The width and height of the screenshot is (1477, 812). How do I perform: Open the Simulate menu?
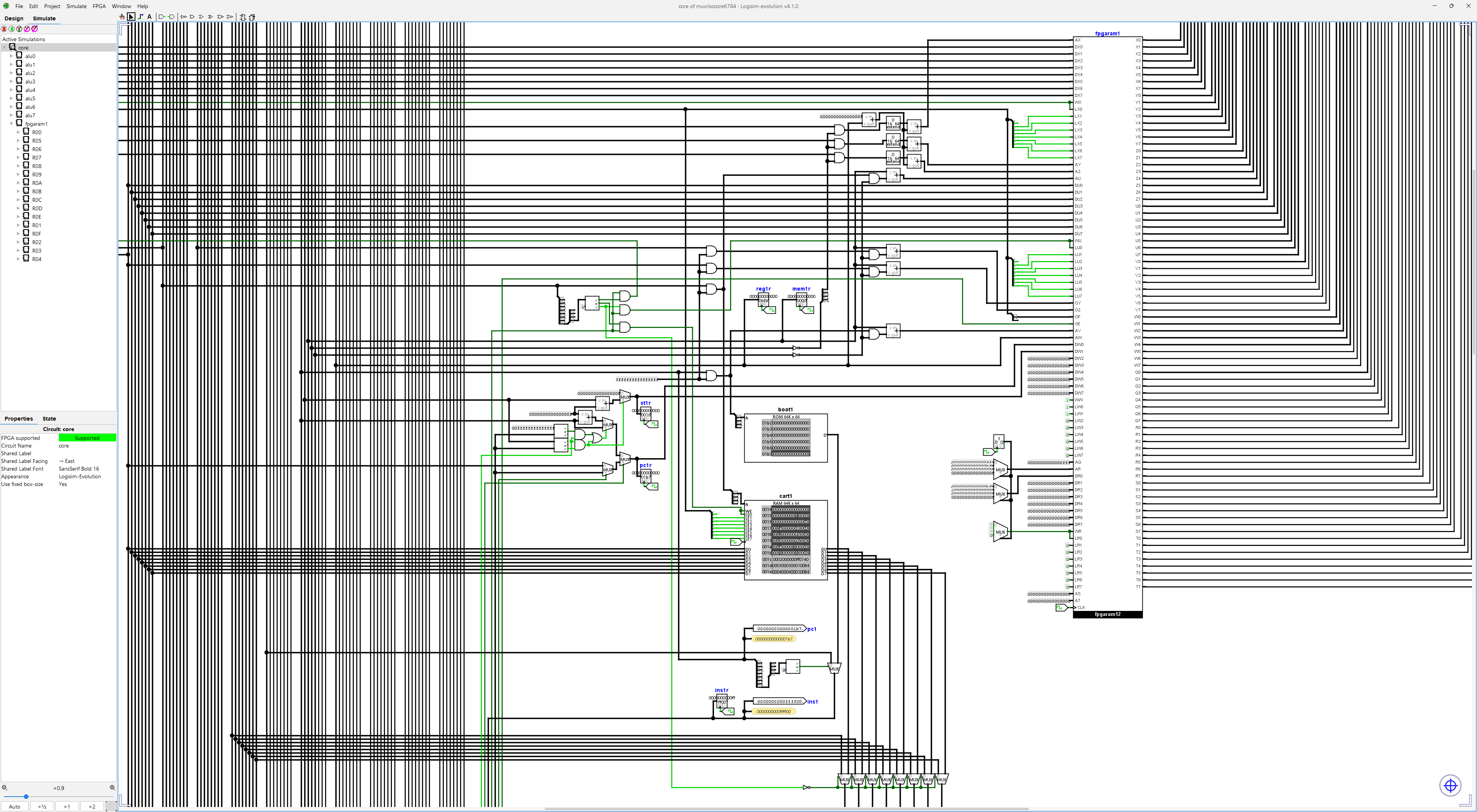point(76,6)
